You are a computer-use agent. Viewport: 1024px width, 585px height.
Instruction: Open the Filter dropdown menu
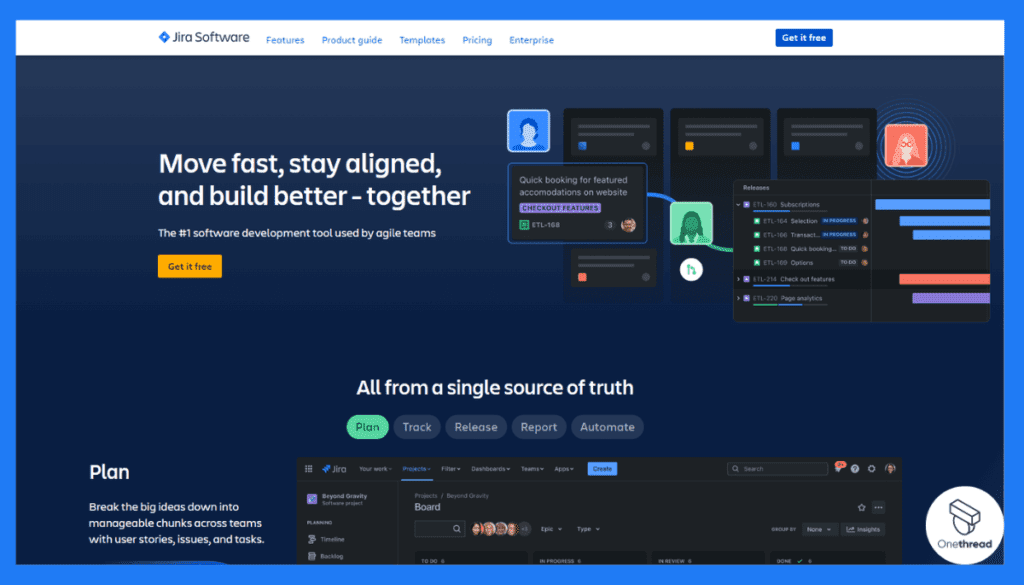(451, 469)
